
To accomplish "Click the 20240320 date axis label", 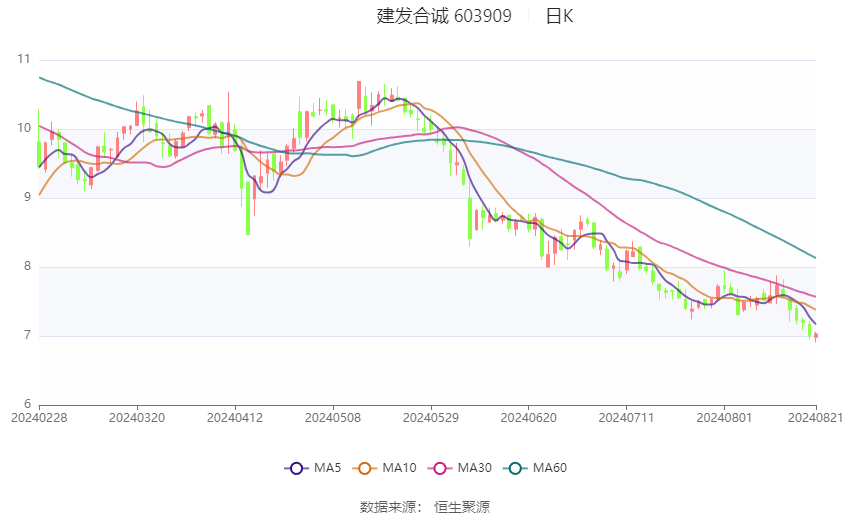I will [x=137, y=418].
